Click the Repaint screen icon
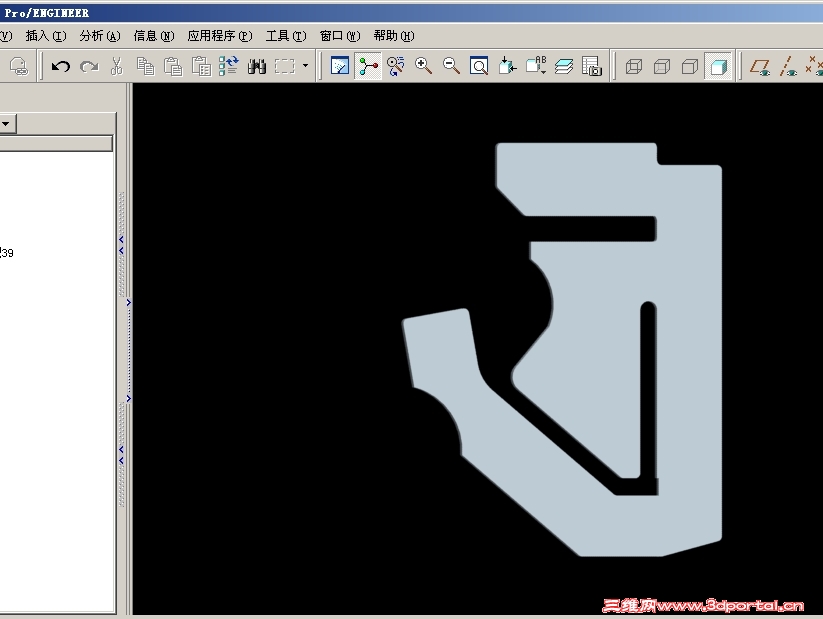The width and height of the screenshot is (823, 619). tap(340, 66)
